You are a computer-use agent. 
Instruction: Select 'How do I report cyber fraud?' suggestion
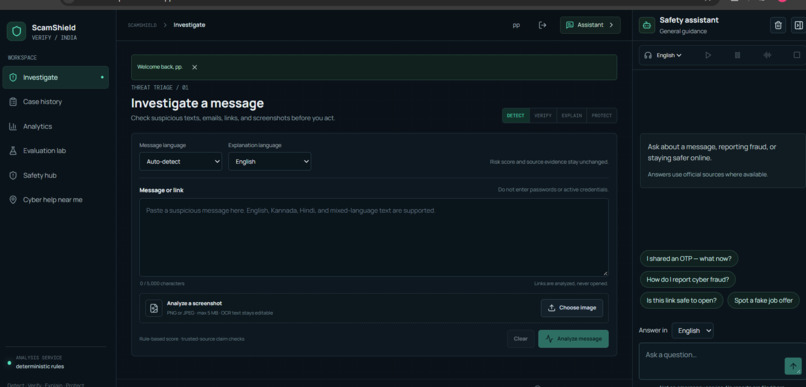pyautogui.click(x=688, y=280)
